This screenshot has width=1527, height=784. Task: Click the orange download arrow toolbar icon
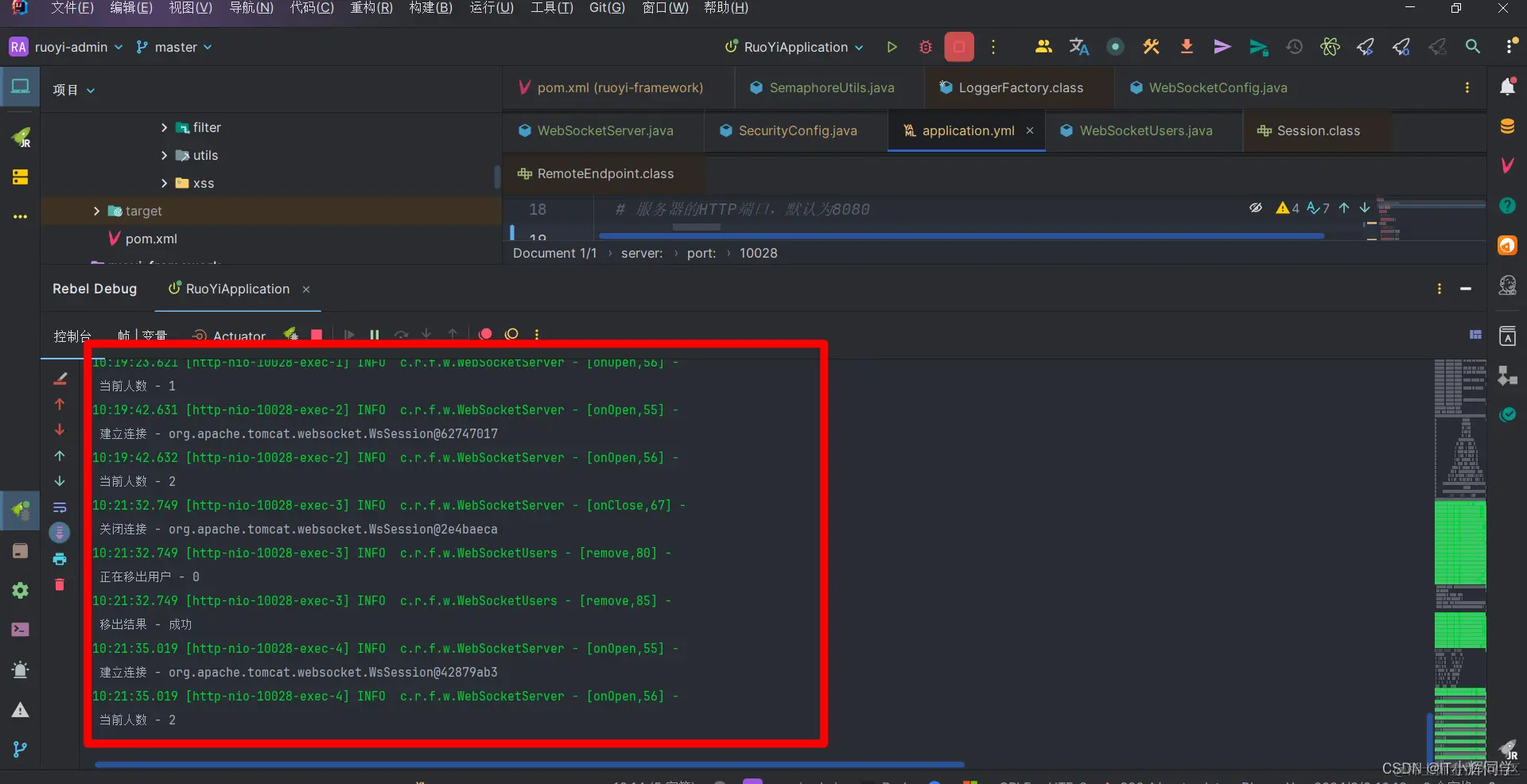pos(1187,47)
